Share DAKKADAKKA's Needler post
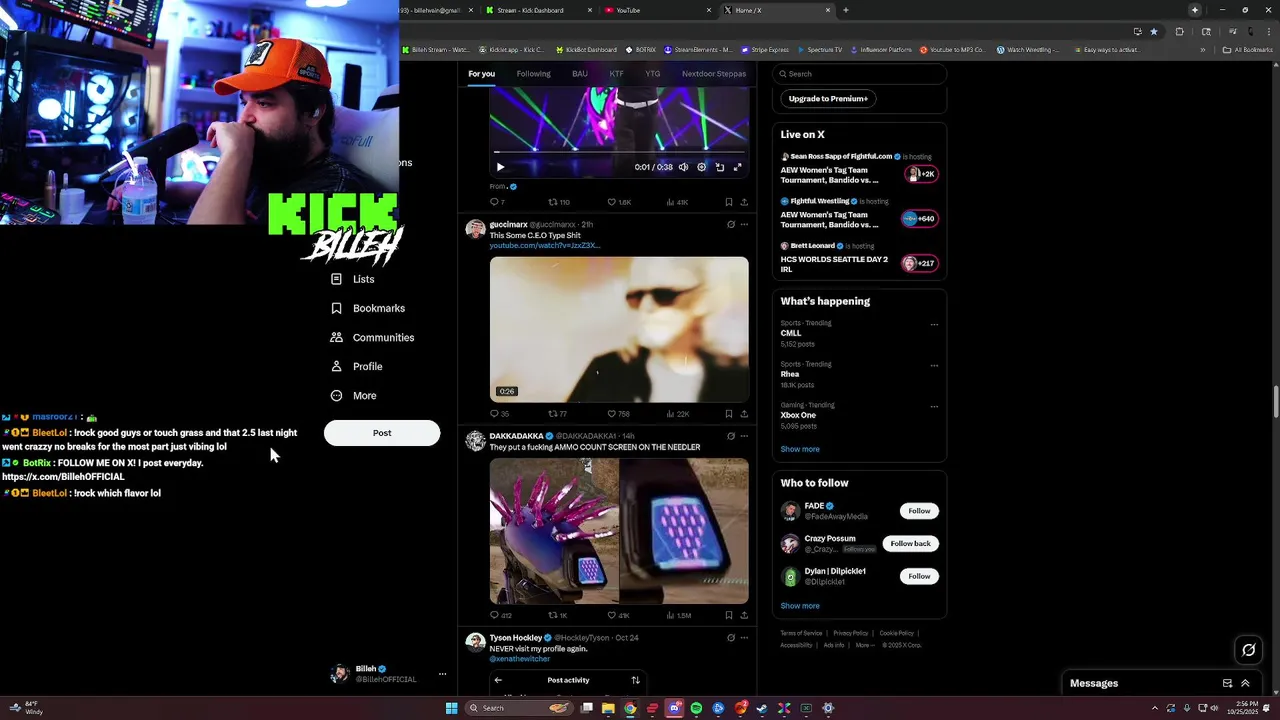This screenshot has width=1280, height=720. click(x=744, y=616)
